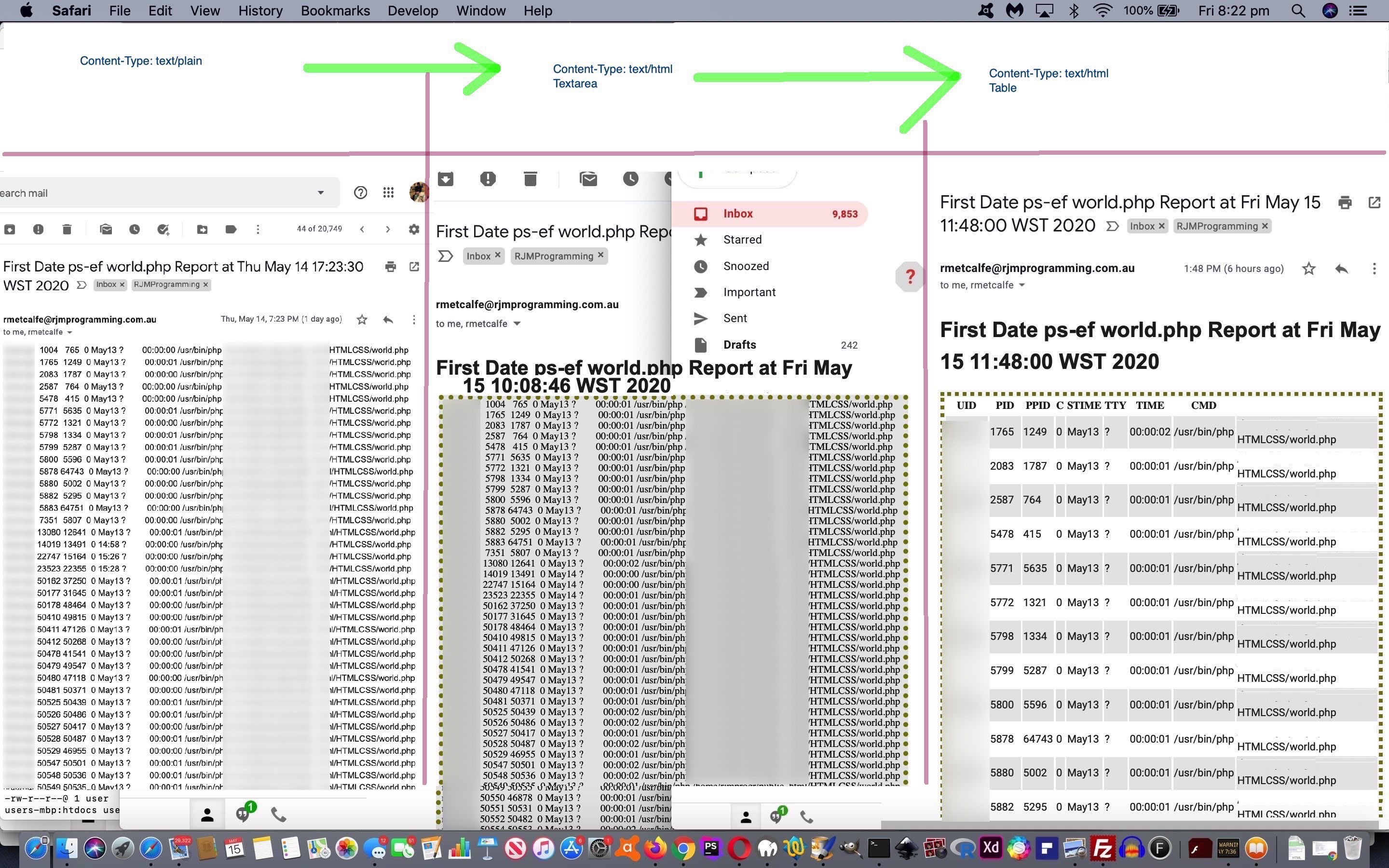Click Mark as unread envelope in middle toolbar

pyautogui.click(x=588, y=178)
